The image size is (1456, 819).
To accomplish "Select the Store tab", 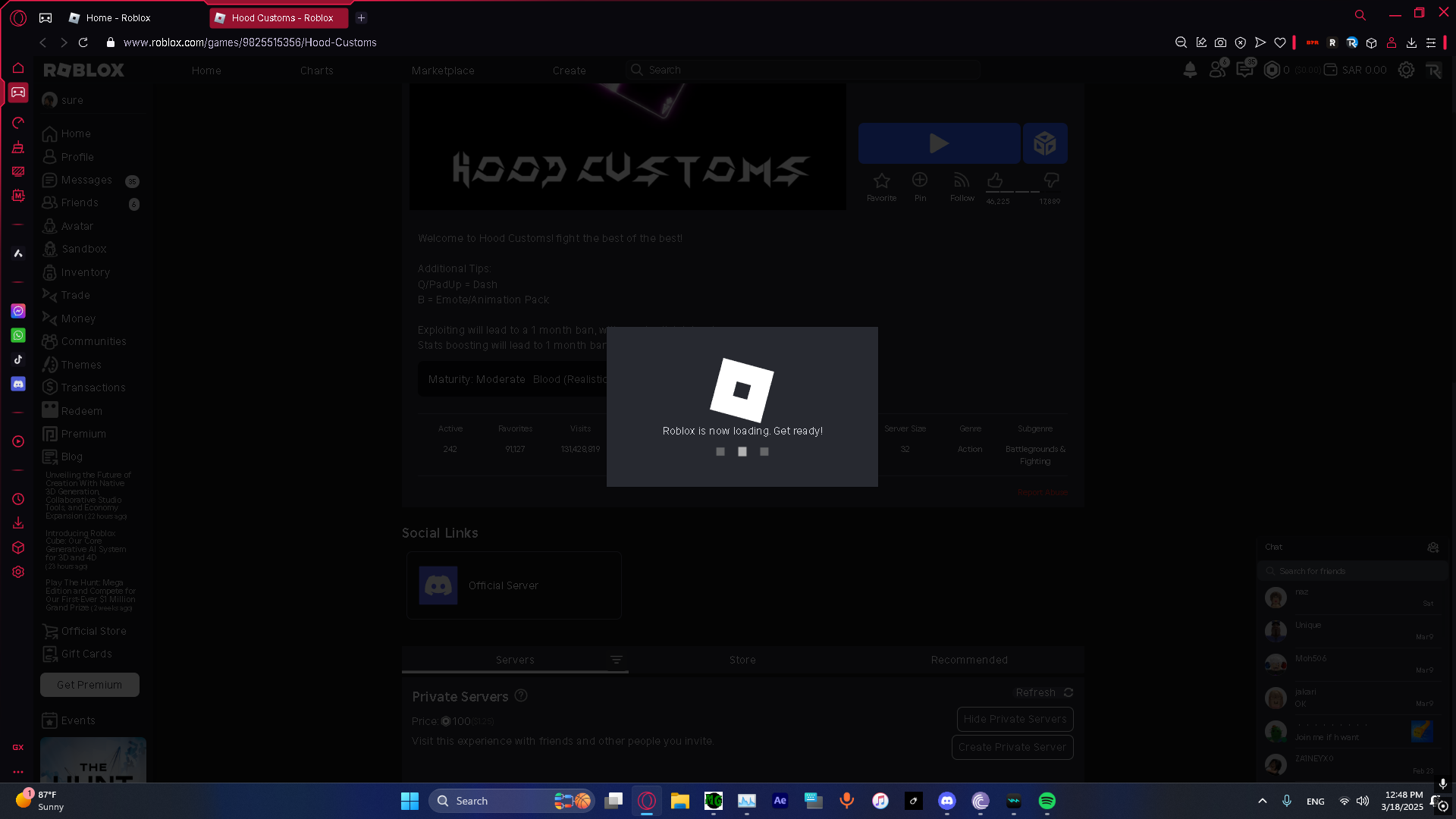I will click(x=742, y=660).
